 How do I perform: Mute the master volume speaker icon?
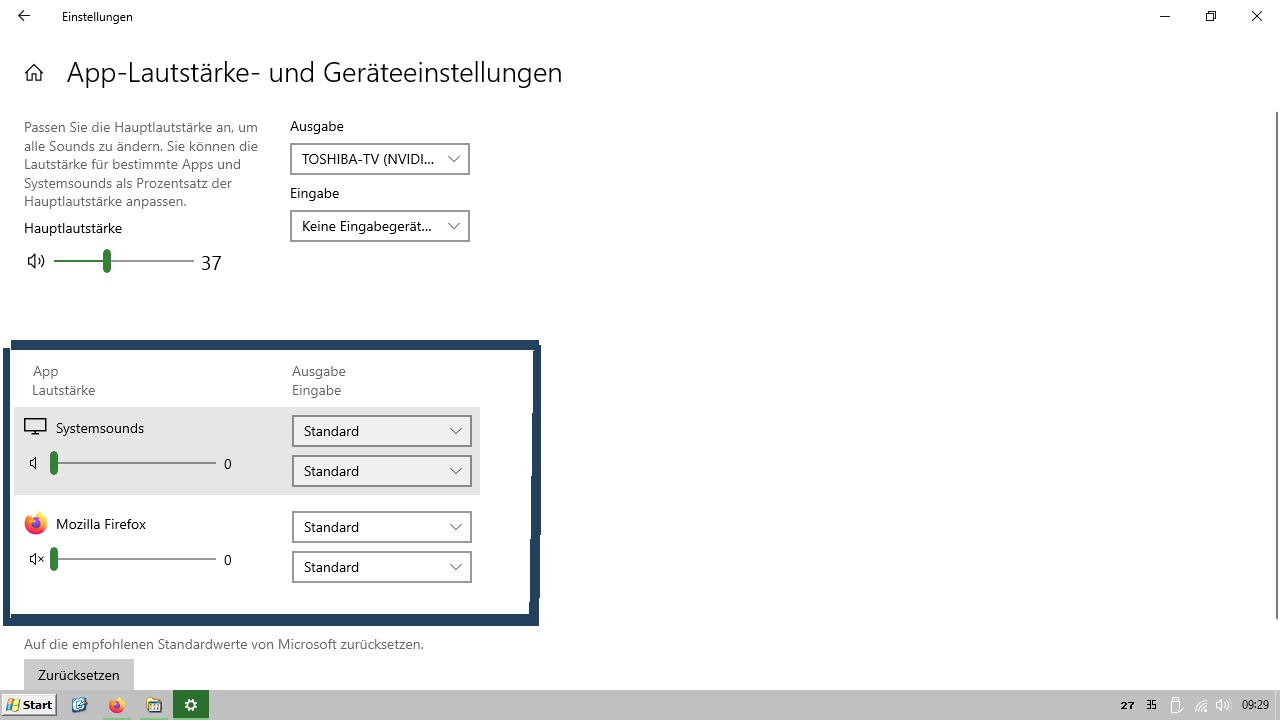(x=36, y=261)
